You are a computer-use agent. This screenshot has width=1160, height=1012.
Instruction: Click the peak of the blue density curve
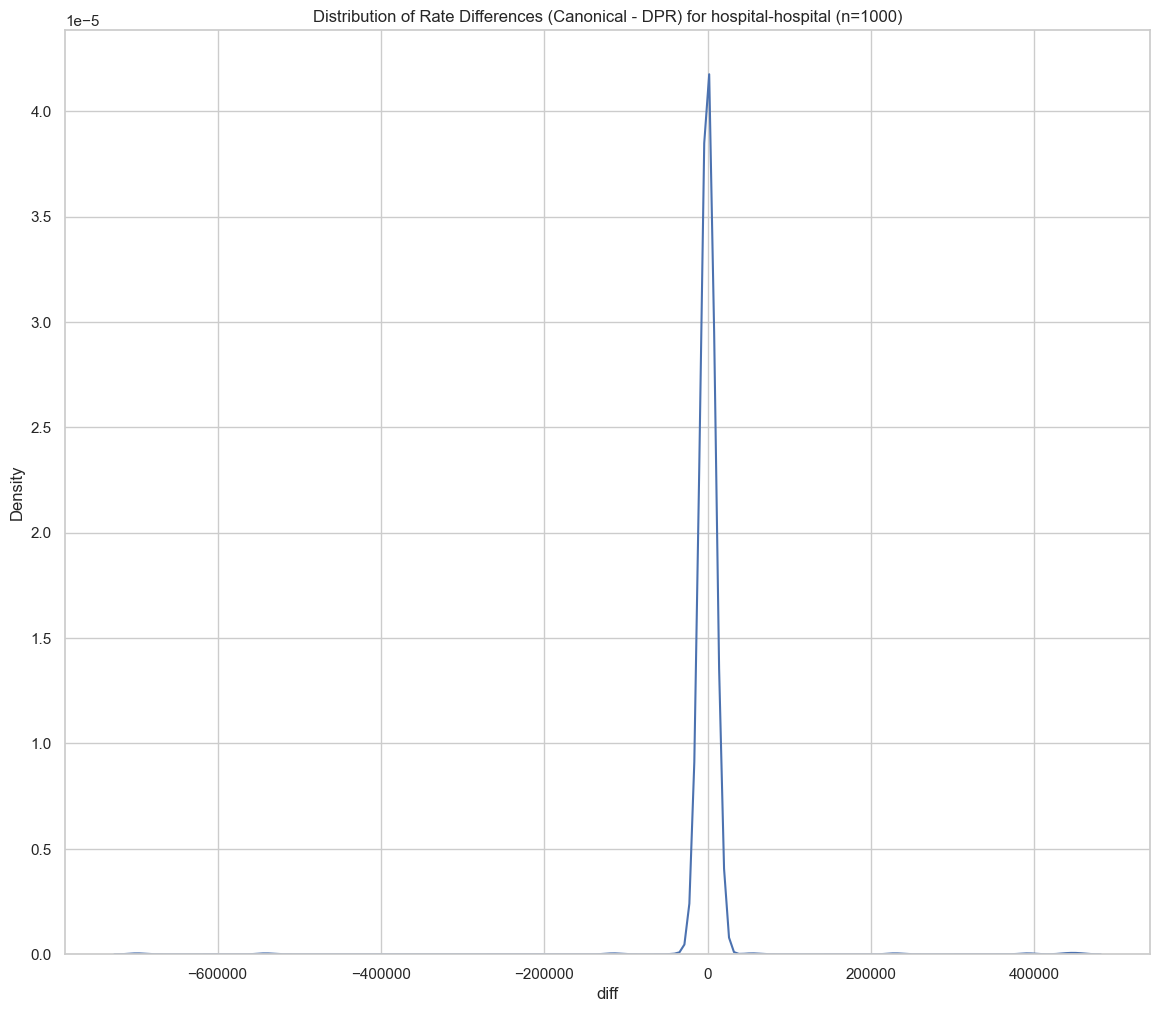pos(709,75)
